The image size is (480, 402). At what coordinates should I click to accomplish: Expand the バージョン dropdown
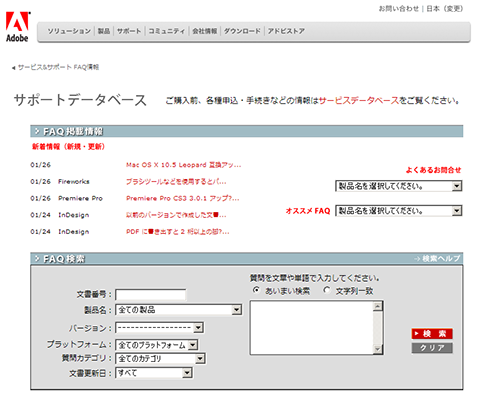click(x=159, y=328)
